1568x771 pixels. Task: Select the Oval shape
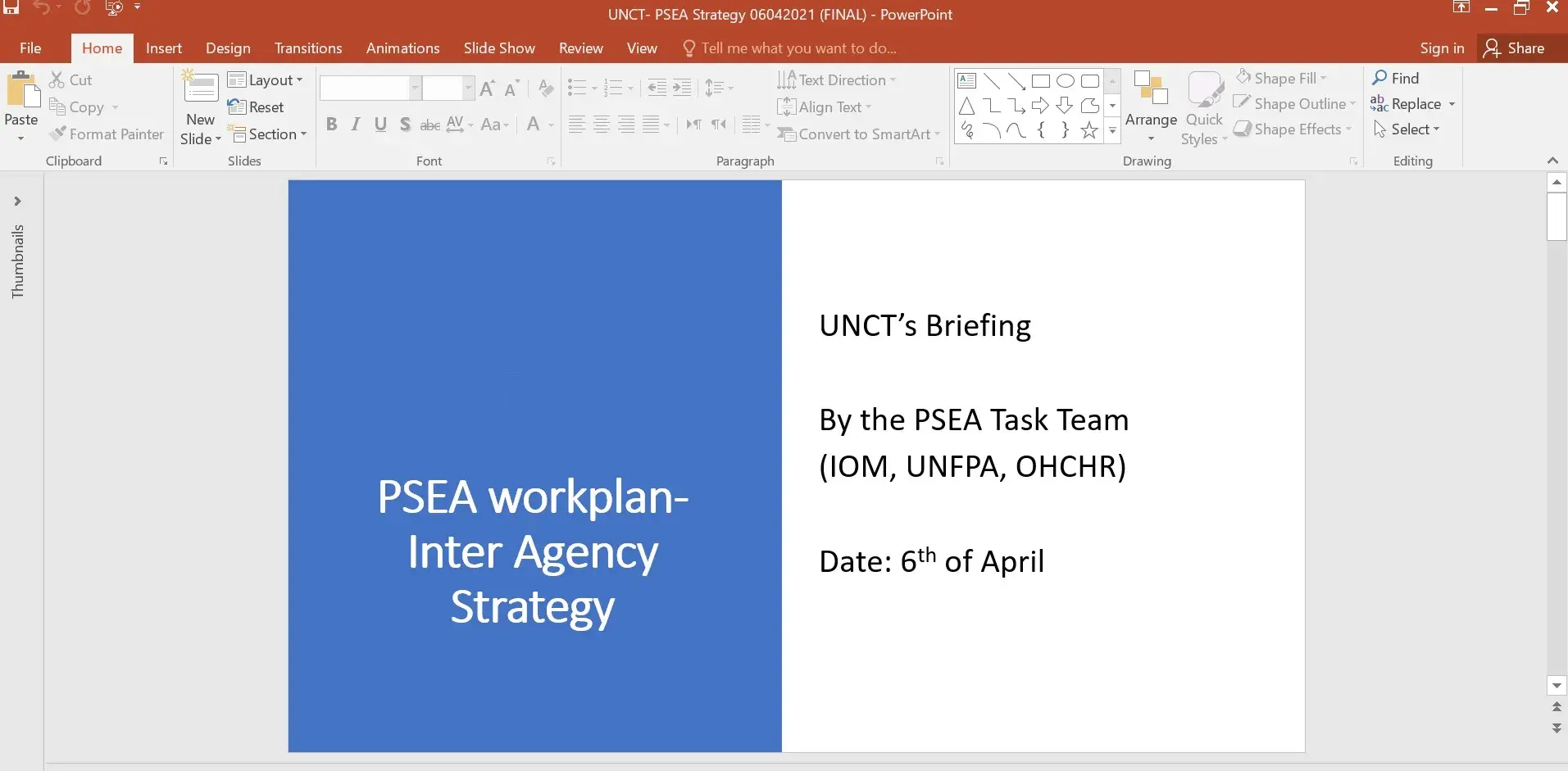point(1066,80)
